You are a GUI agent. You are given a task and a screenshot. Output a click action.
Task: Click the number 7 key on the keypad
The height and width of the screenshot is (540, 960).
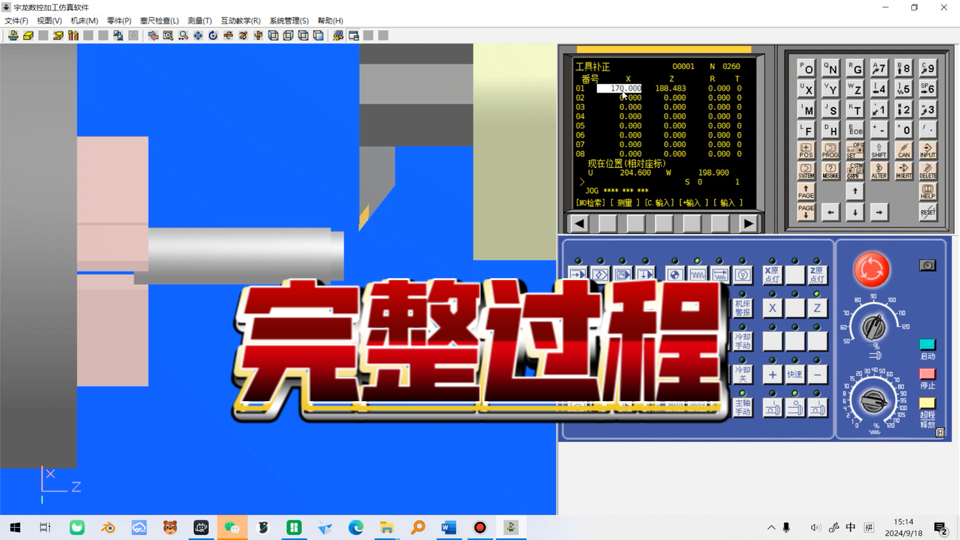pos(879,68)
